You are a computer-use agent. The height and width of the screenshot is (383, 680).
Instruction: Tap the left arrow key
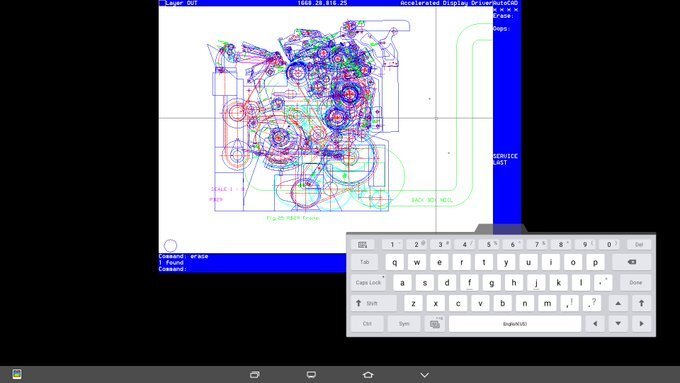pyautogui.click(x=595, y=324)
